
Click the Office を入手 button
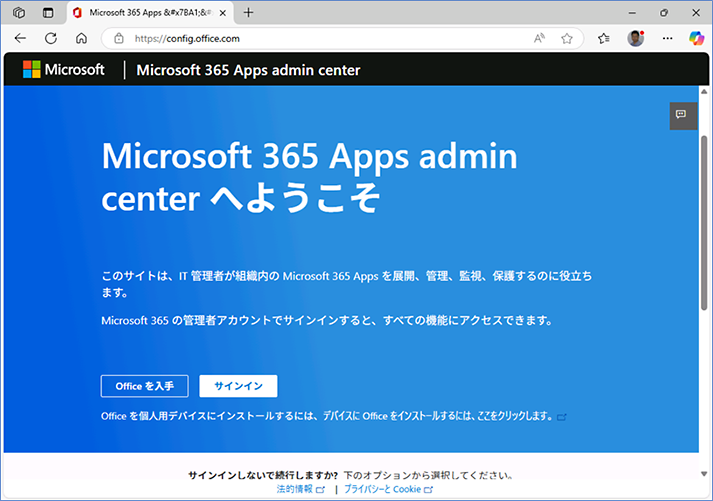(145, 386)
